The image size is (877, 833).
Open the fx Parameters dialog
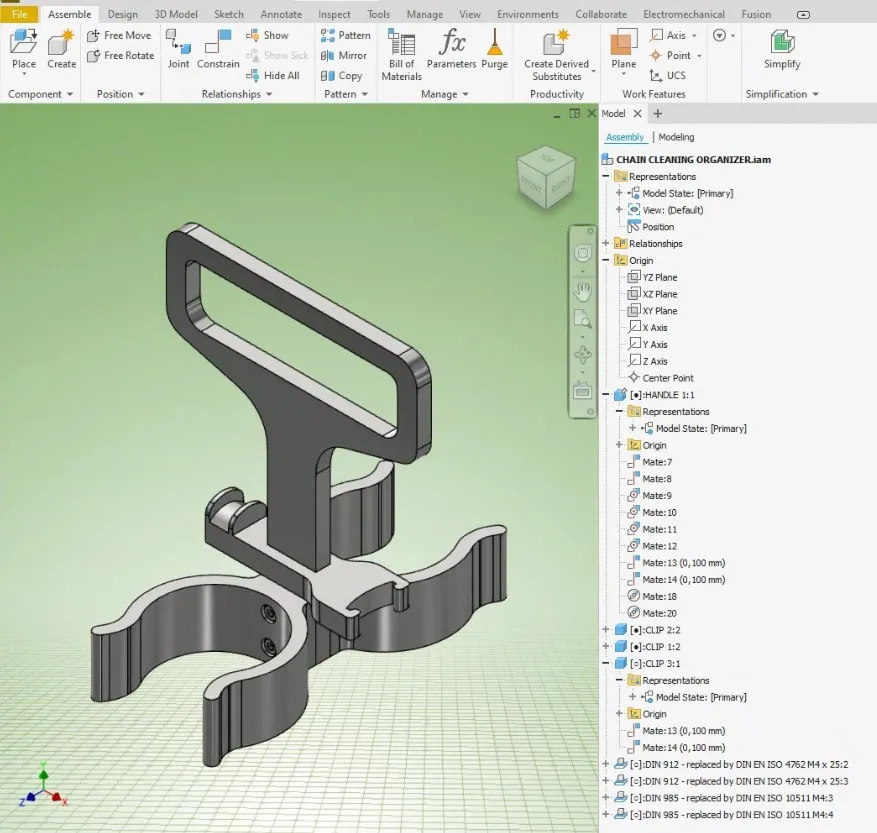(x=451, y=50)
